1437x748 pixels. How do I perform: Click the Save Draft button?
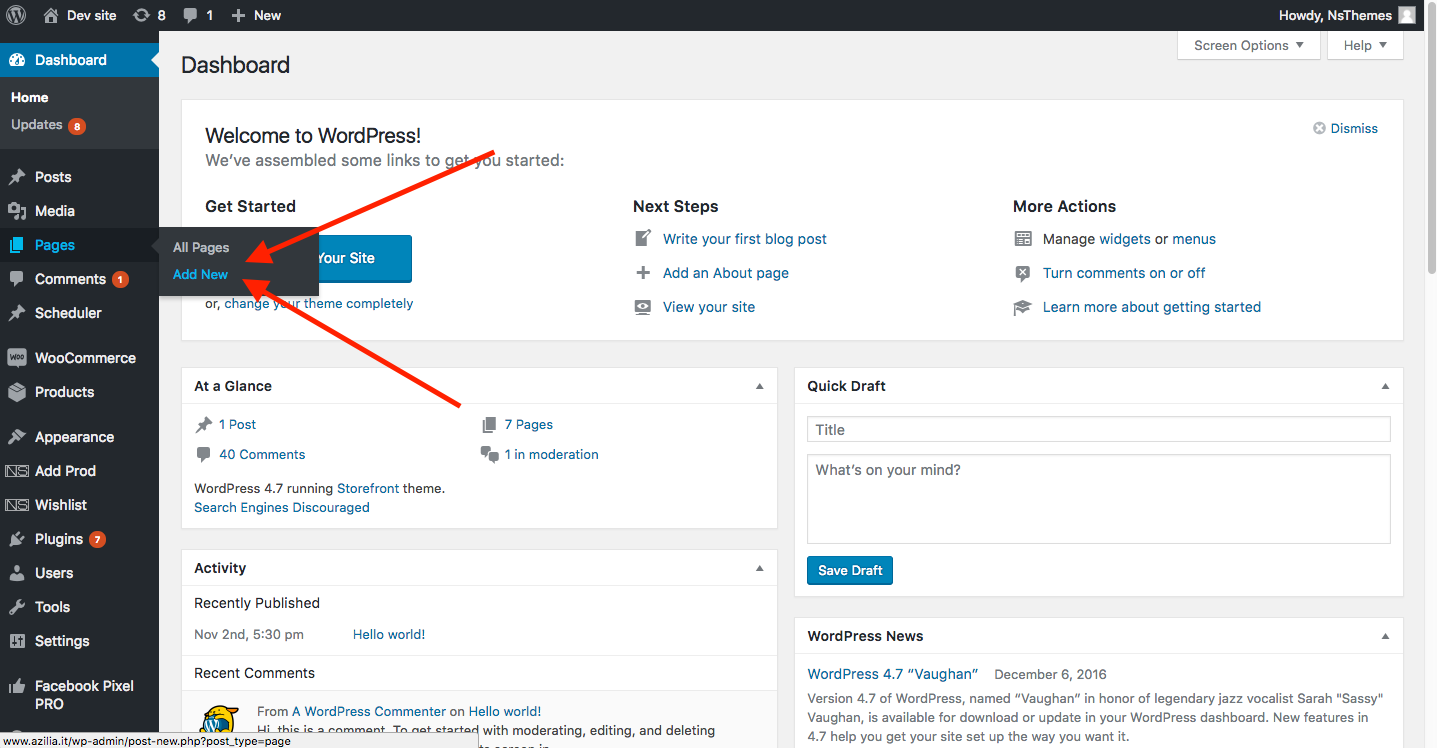tap(850, 570)
